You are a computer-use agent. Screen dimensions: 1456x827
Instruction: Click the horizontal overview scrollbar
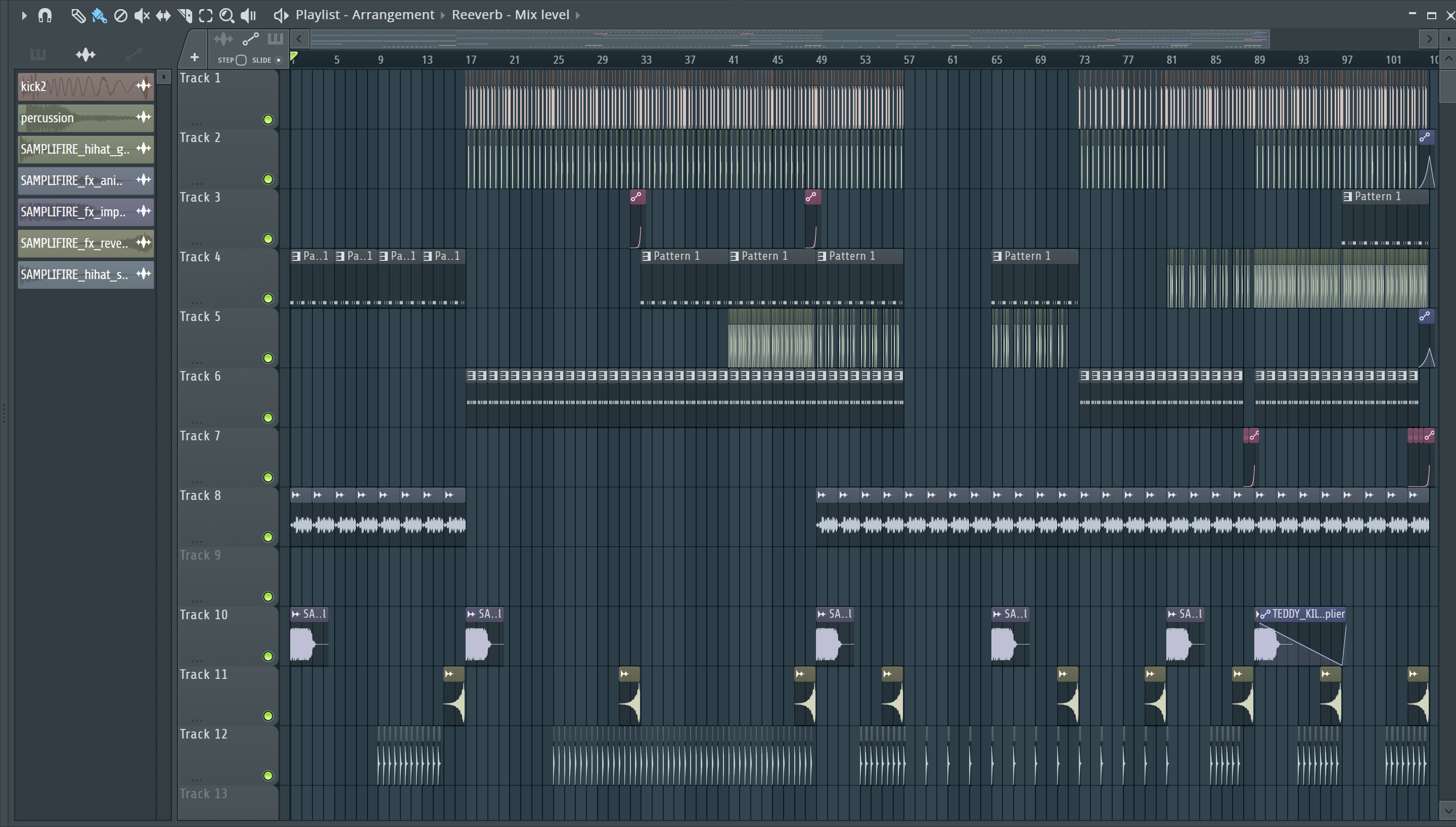click(789, 39)
